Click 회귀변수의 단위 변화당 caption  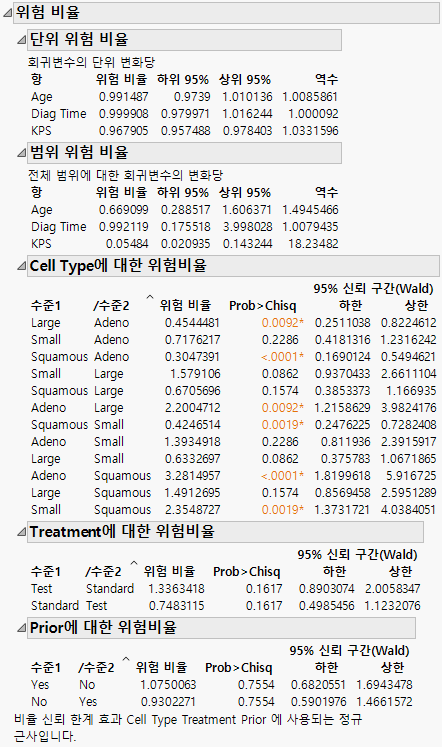tap(91, 62)
